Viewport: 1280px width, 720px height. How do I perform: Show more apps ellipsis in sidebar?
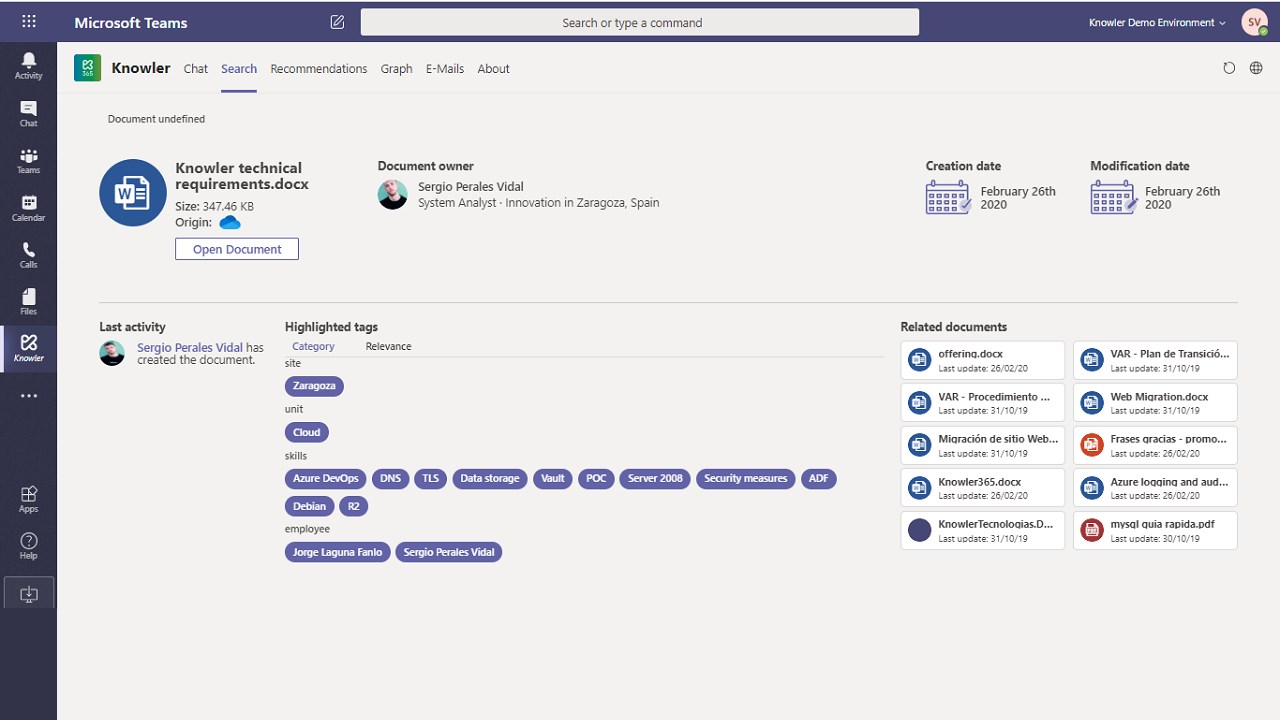(x=28, y=396)
